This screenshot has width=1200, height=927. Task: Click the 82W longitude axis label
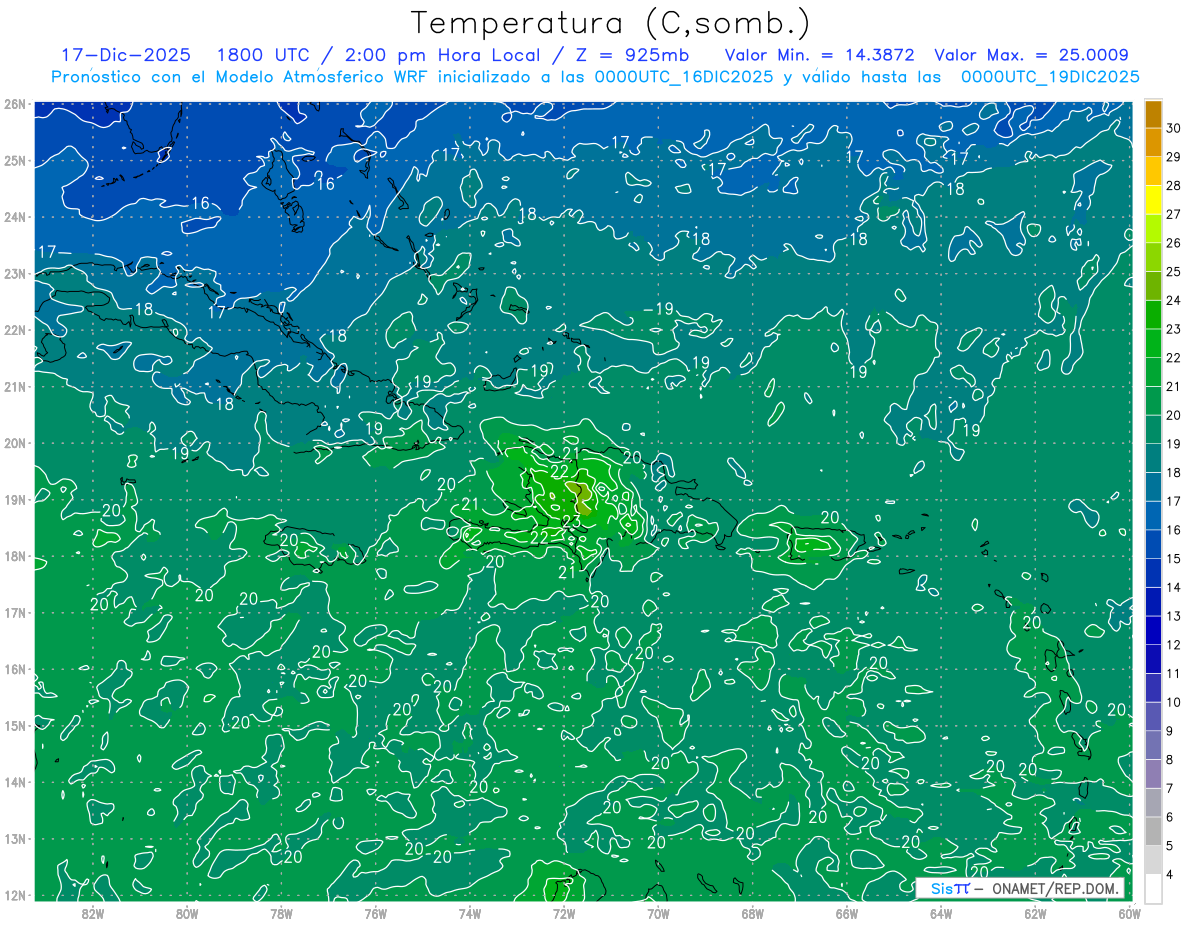pyautogui.click(x=93, y=912)
